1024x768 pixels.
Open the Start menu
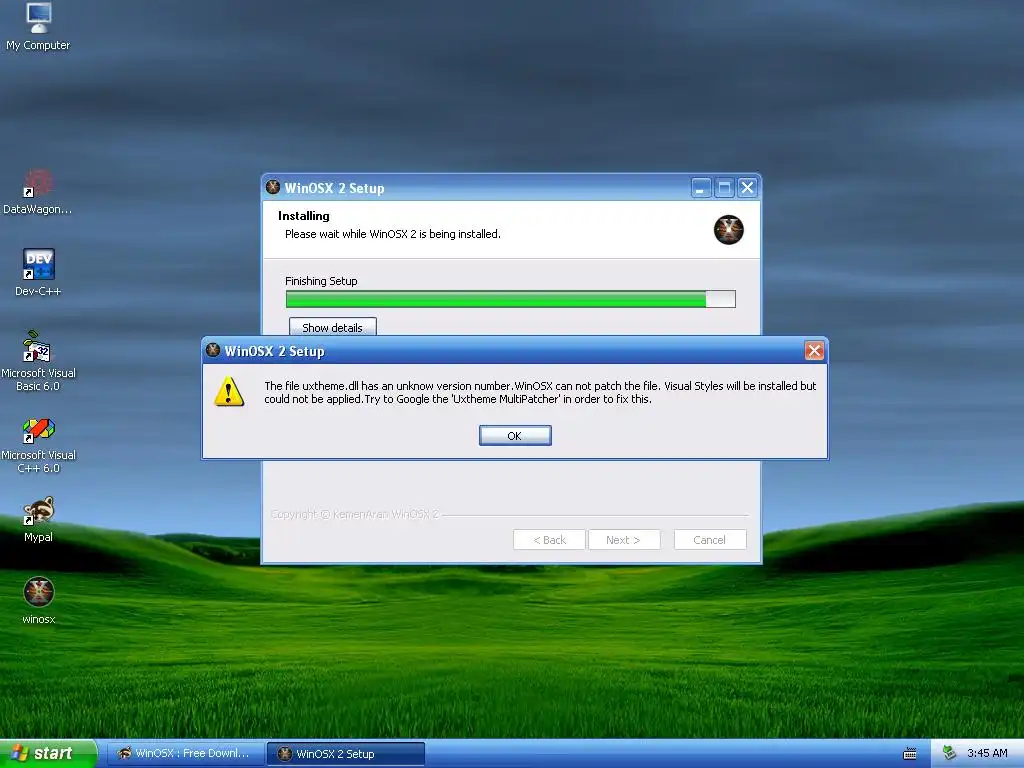click(48, 754)
